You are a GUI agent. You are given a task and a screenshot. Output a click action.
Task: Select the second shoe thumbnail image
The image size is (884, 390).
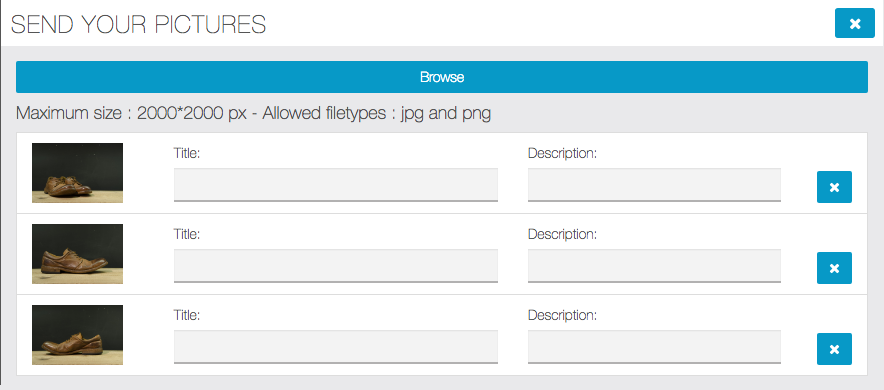click(x=77, y=254)
